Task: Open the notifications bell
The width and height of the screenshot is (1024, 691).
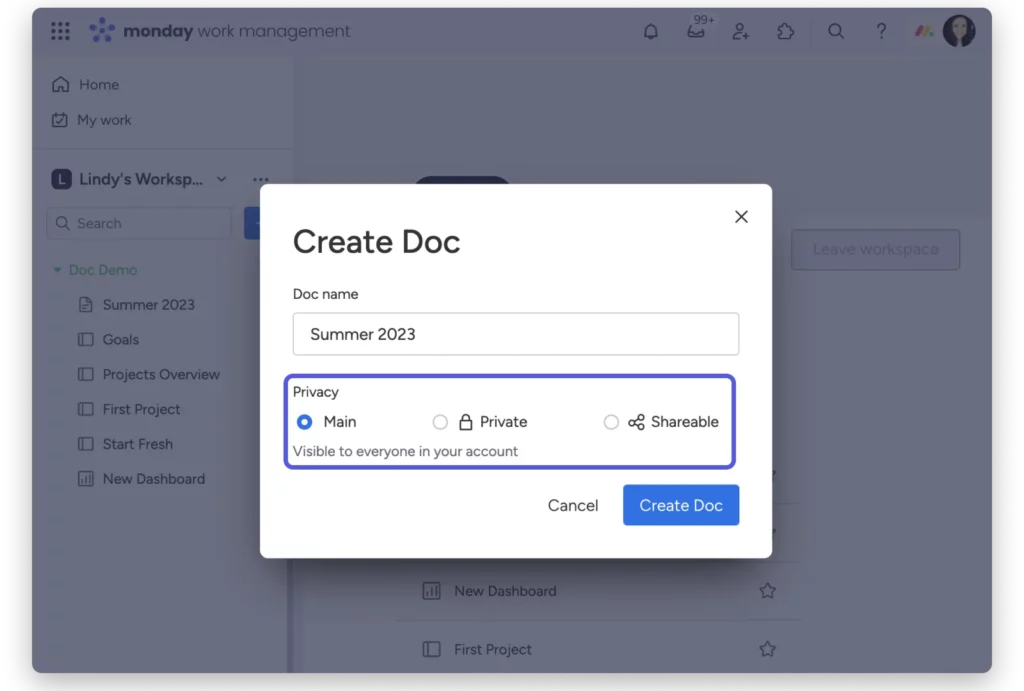Action: tap(650, 31)
